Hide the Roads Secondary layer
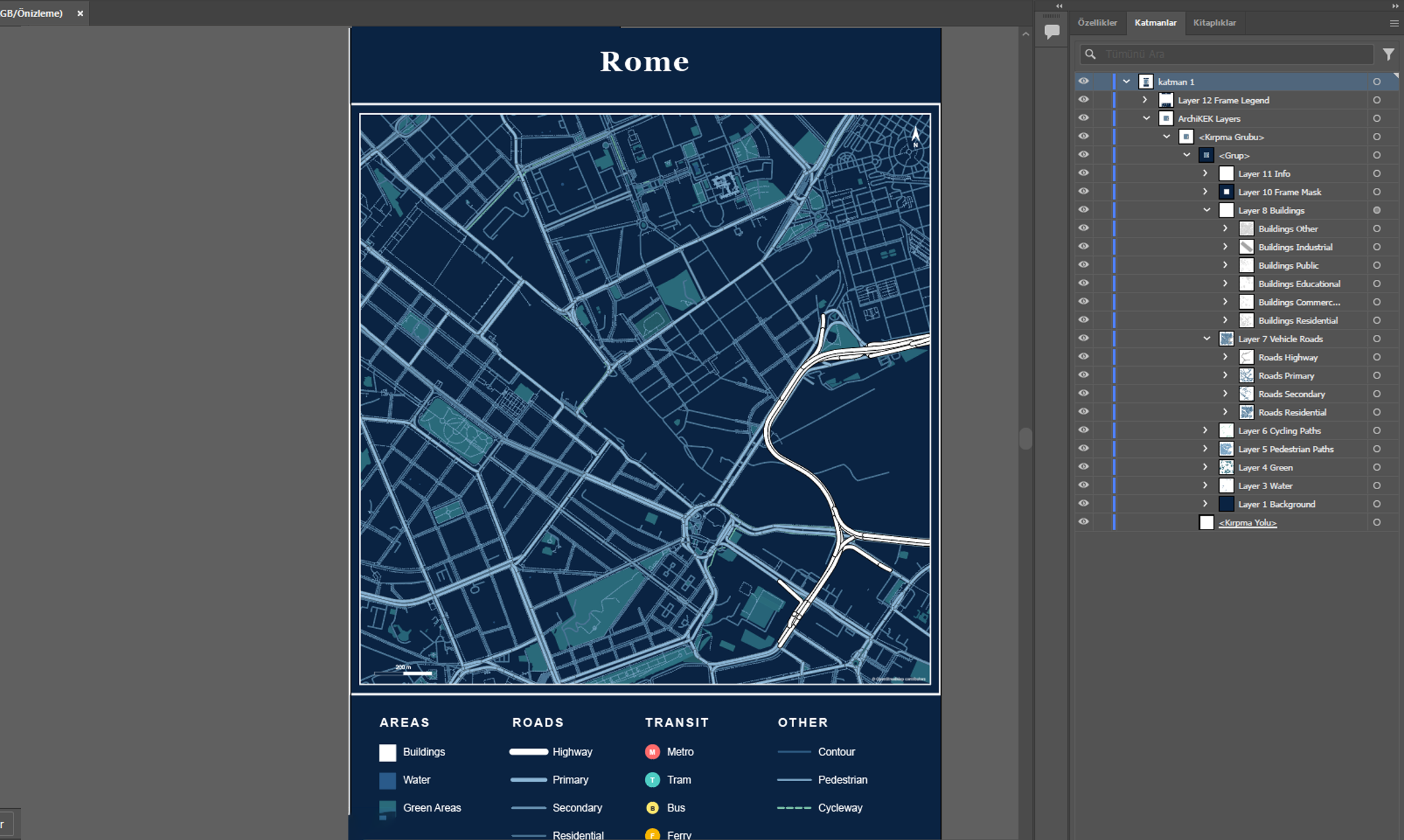The height and width of the screenshot is (840, 1404). tap(1083, 394)
